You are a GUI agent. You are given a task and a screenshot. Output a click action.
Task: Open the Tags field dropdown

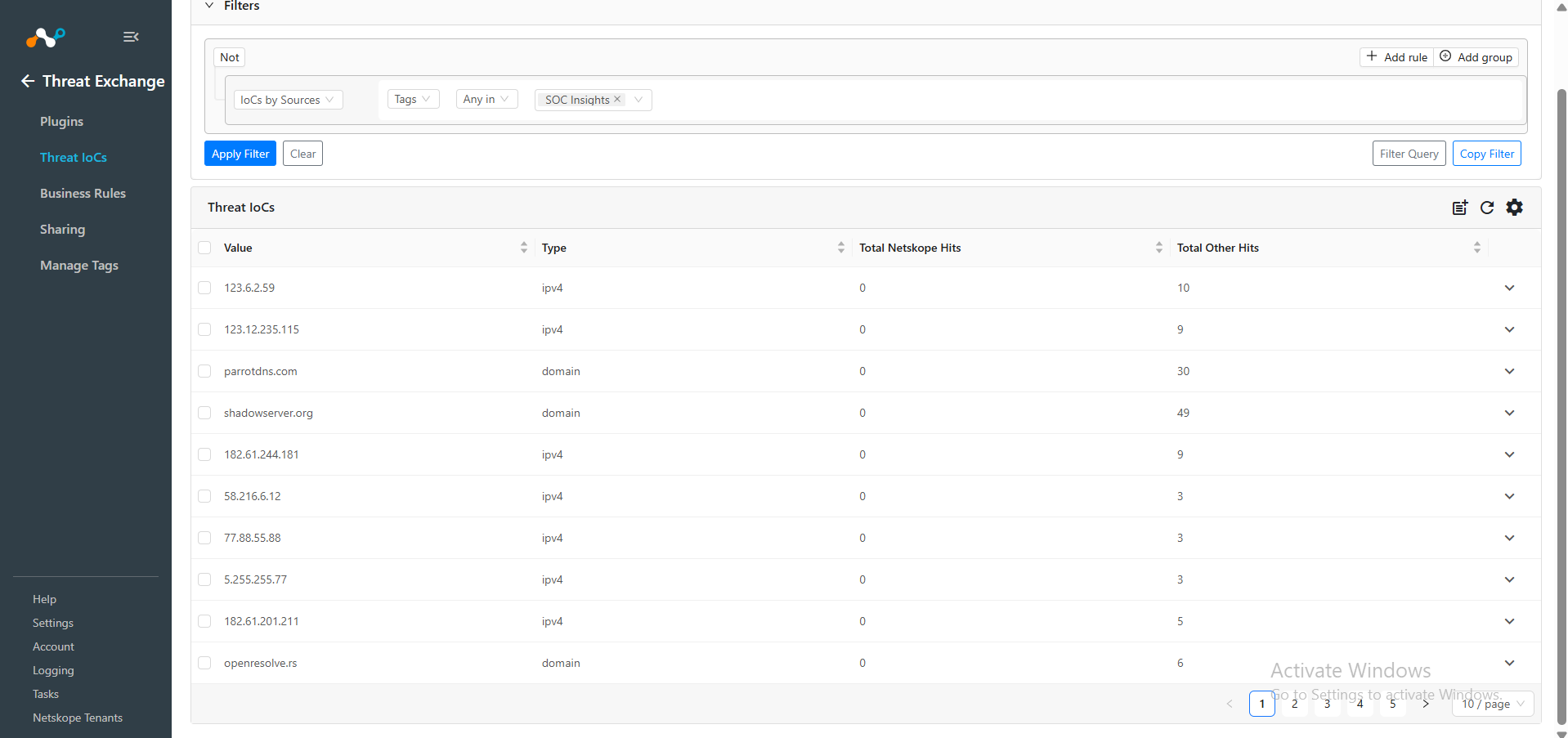click(413, 99)
